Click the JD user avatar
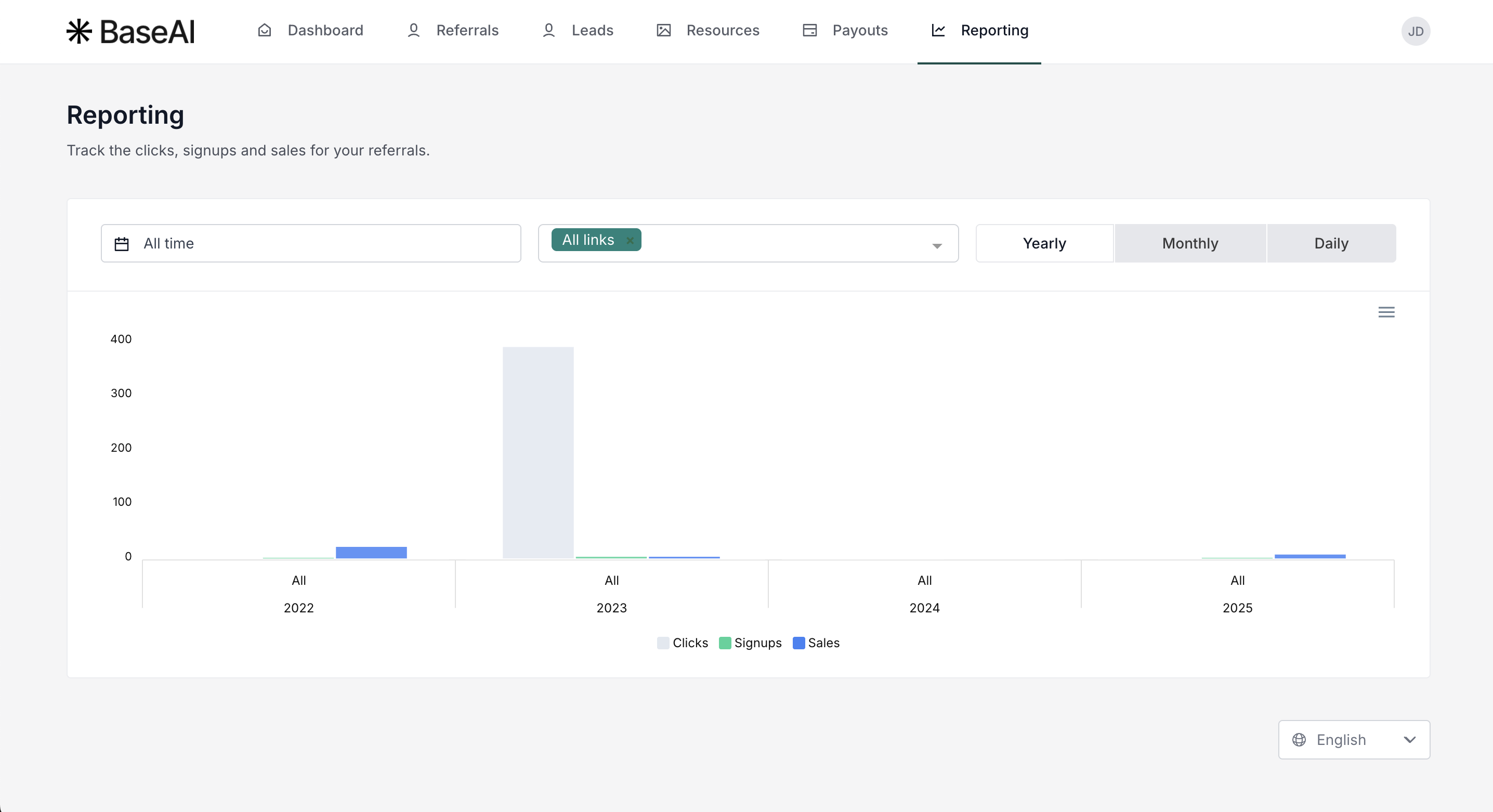The image size is (1493, 812). 1416,31
